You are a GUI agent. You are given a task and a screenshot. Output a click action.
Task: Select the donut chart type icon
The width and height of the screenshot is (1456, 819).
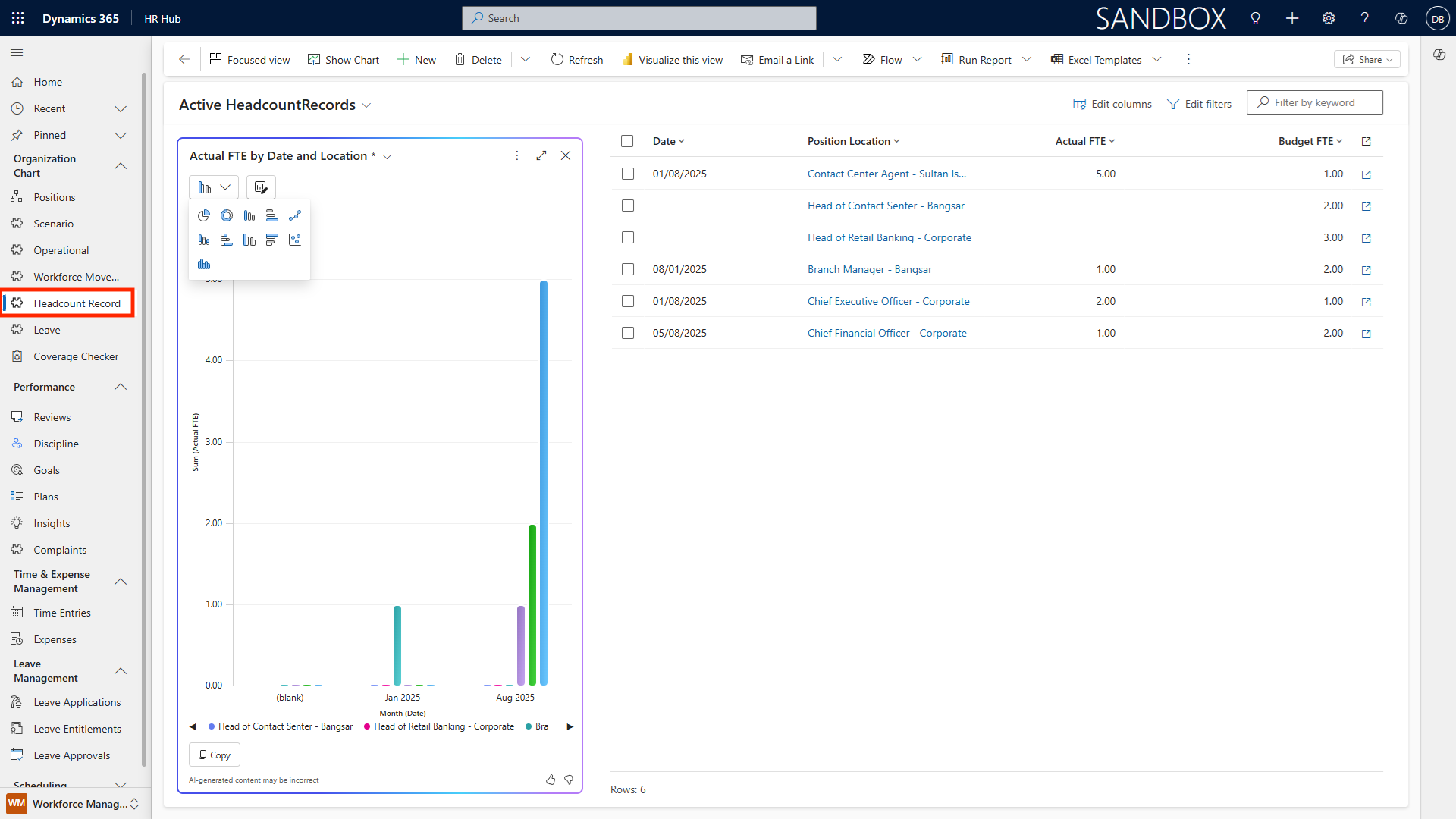226,216
